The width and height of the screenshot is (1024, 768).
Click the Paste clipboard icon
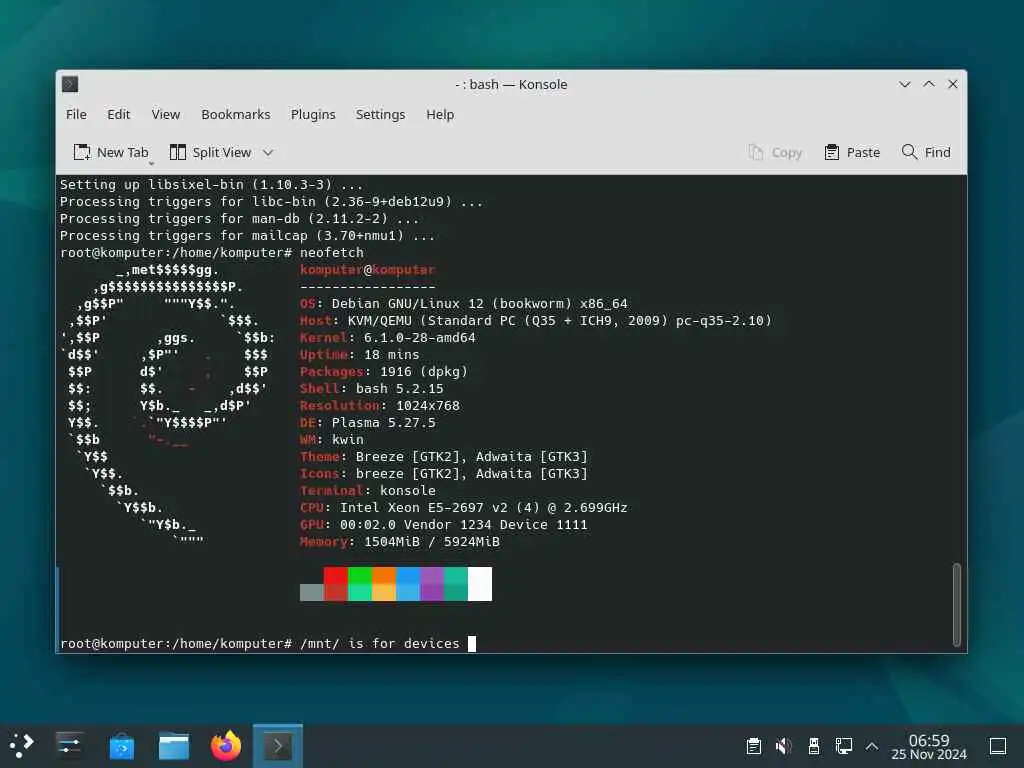pyautogui.click(x=831, y=152)
